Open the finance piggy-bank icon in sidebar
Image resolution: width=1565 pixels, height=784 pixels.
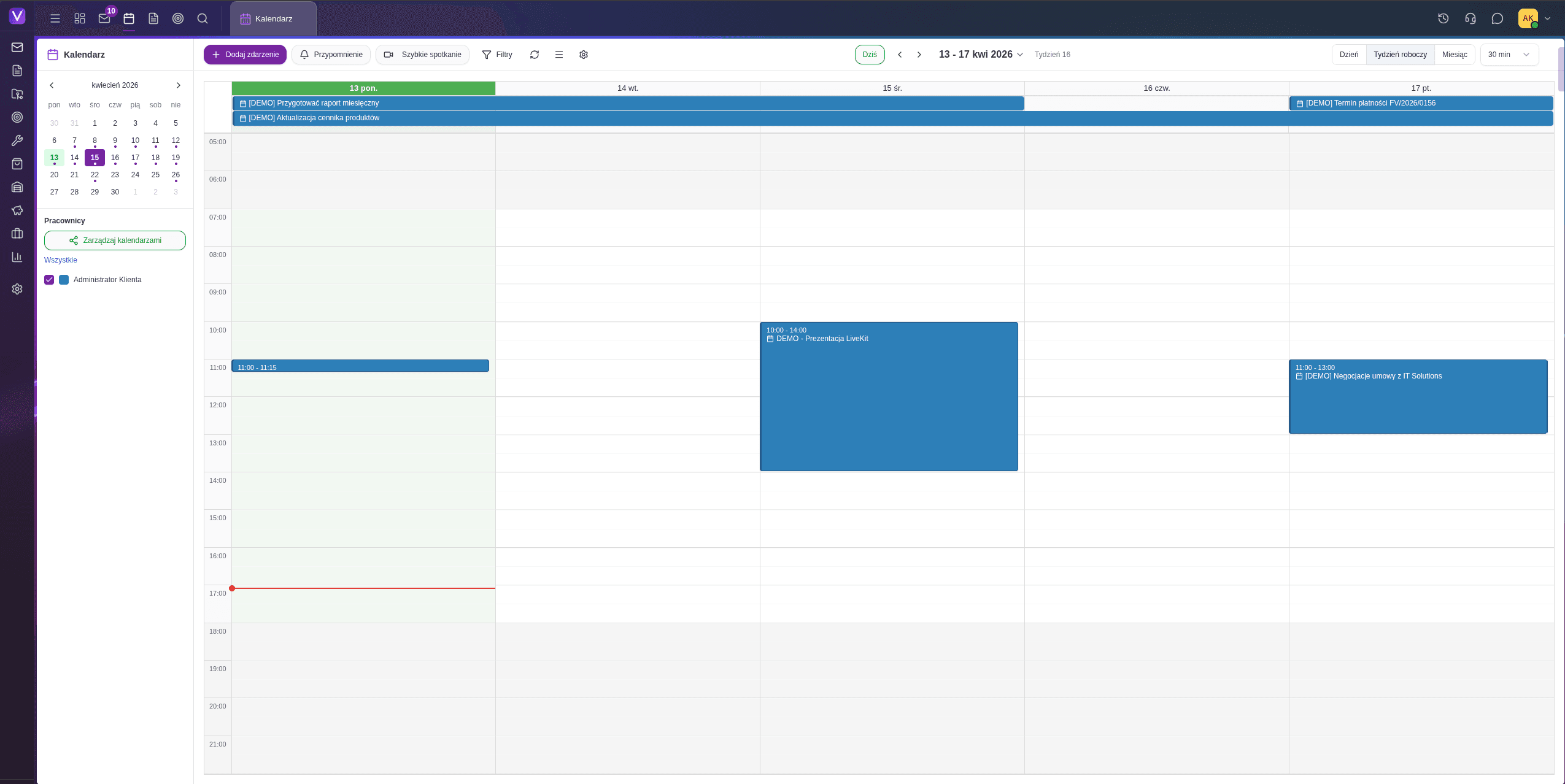coord(17,210)
